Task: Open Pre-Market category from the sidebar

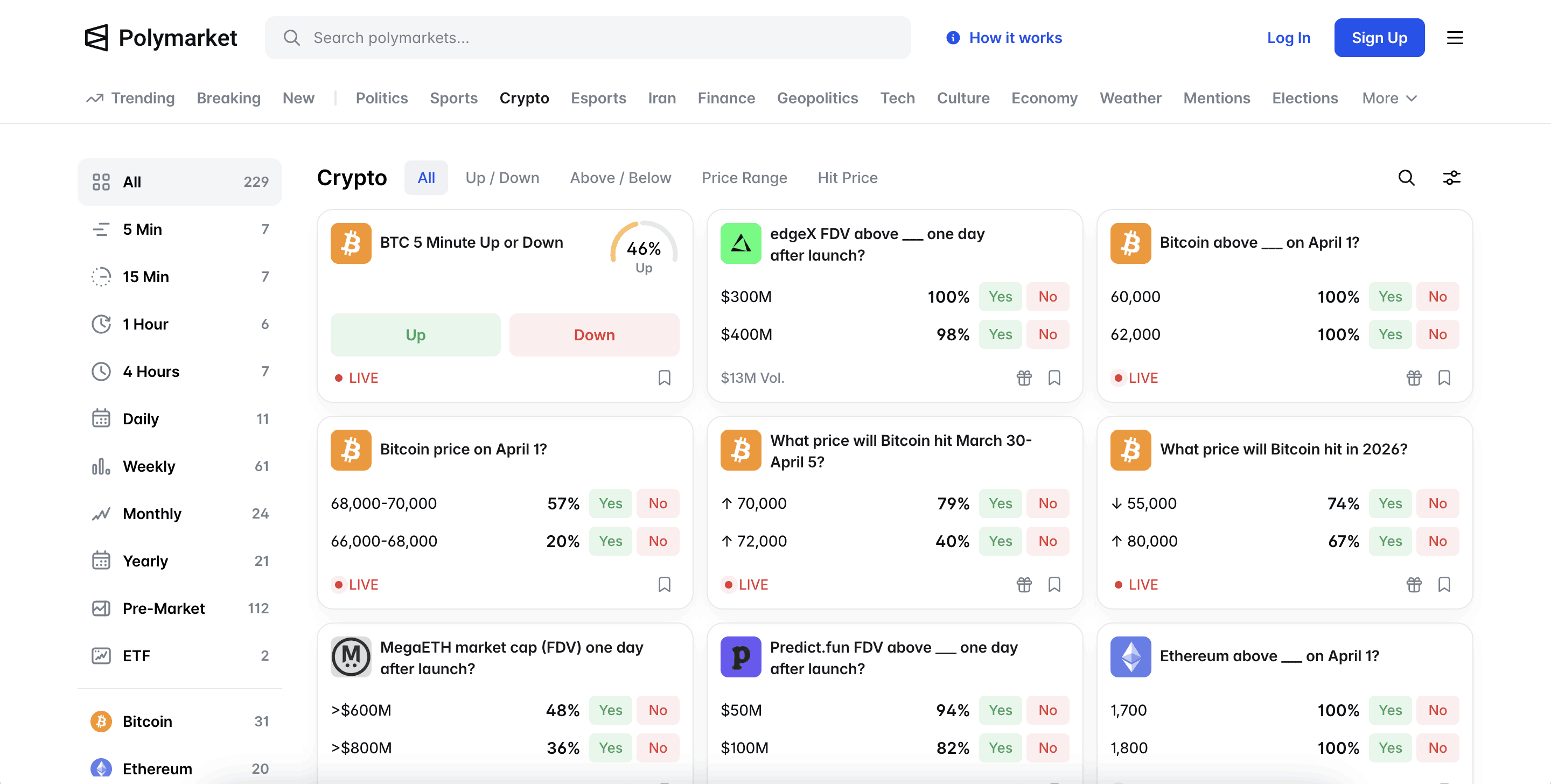Action: 163,608
